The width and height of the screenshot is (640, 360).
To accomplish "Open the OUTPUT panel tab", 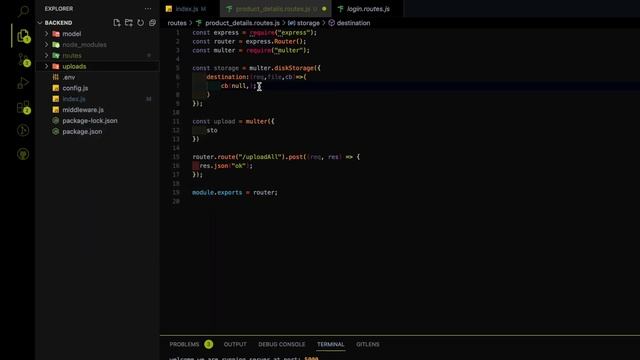I will coord(235,344).
